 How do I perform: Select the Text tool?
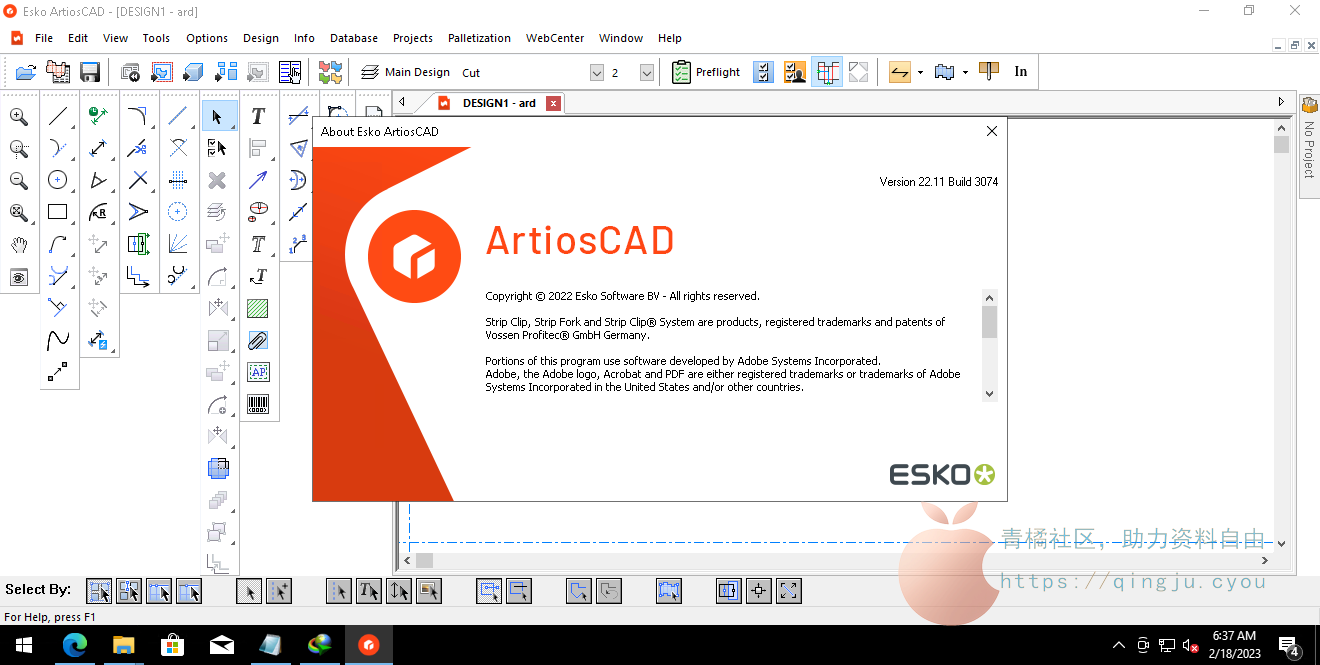[258, 116]
